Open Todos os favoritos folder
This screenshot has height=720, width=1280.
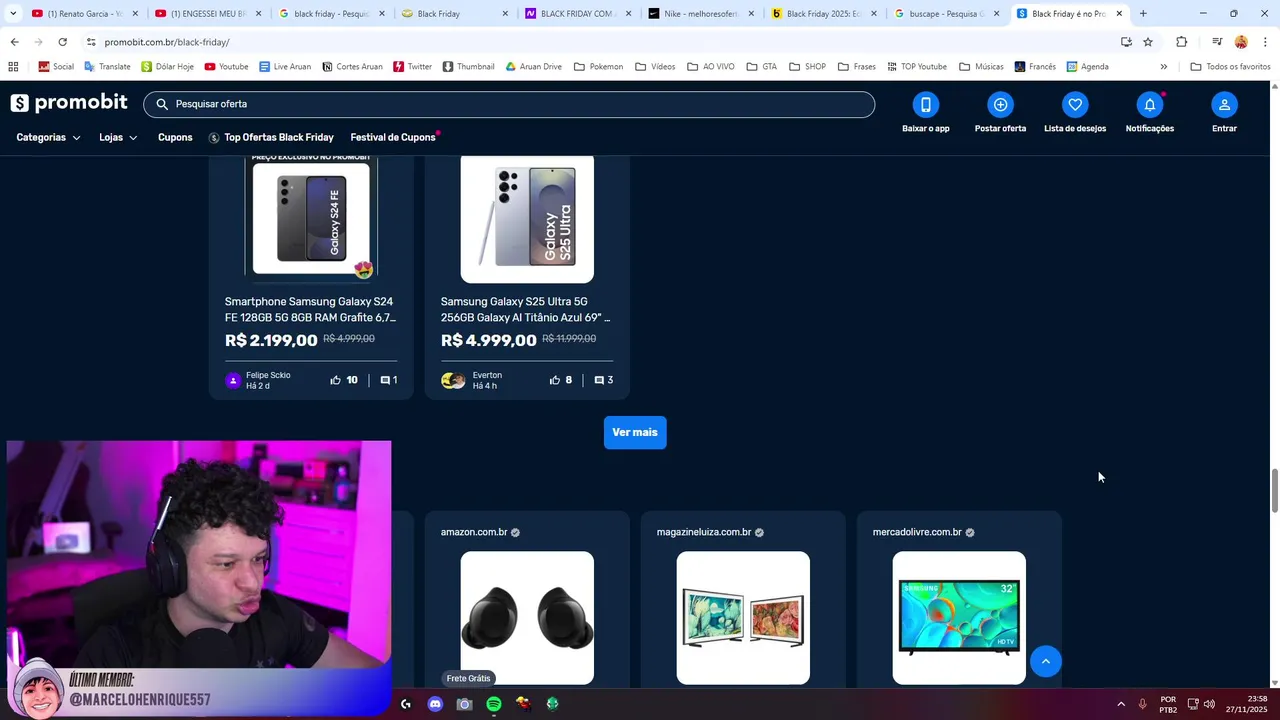(1230, 67)
